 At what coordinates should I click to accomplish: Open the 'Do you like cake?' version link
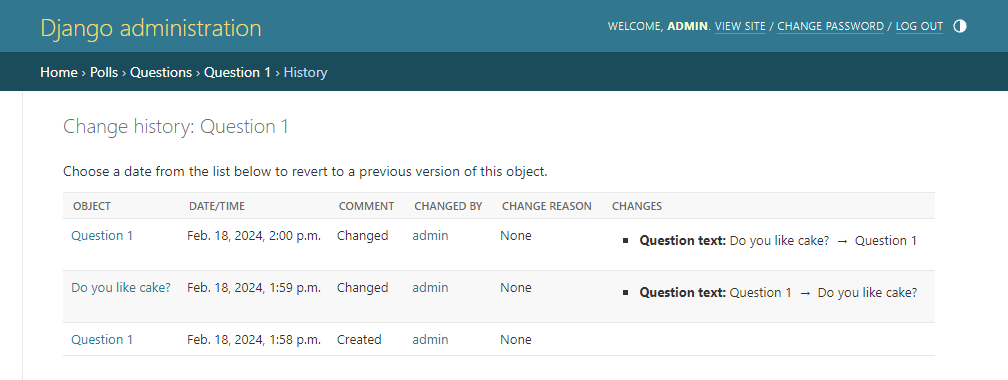(121, 288)
